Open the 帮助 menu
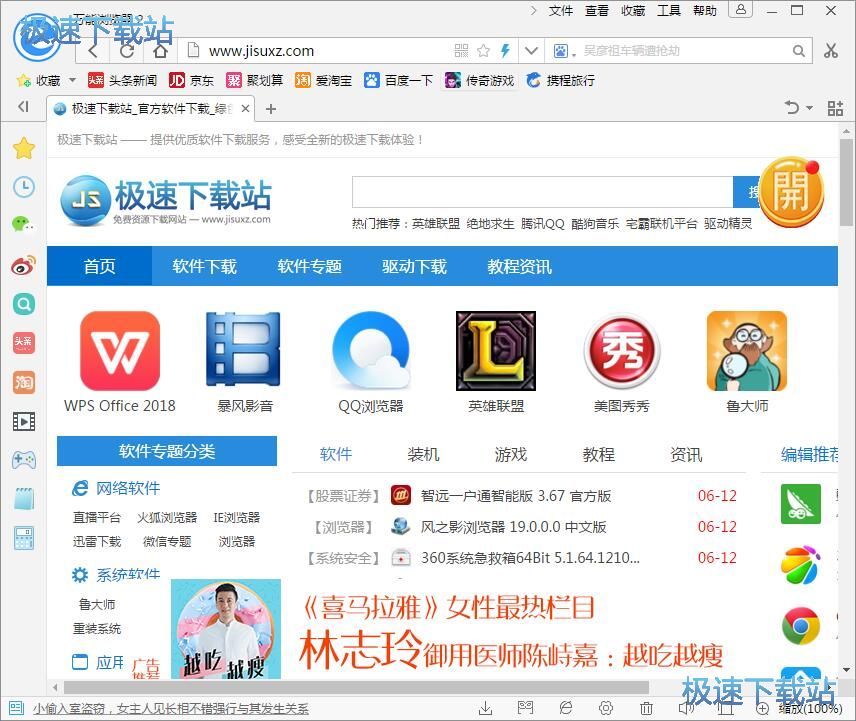The image size is (856, 721). pos(705,10)
